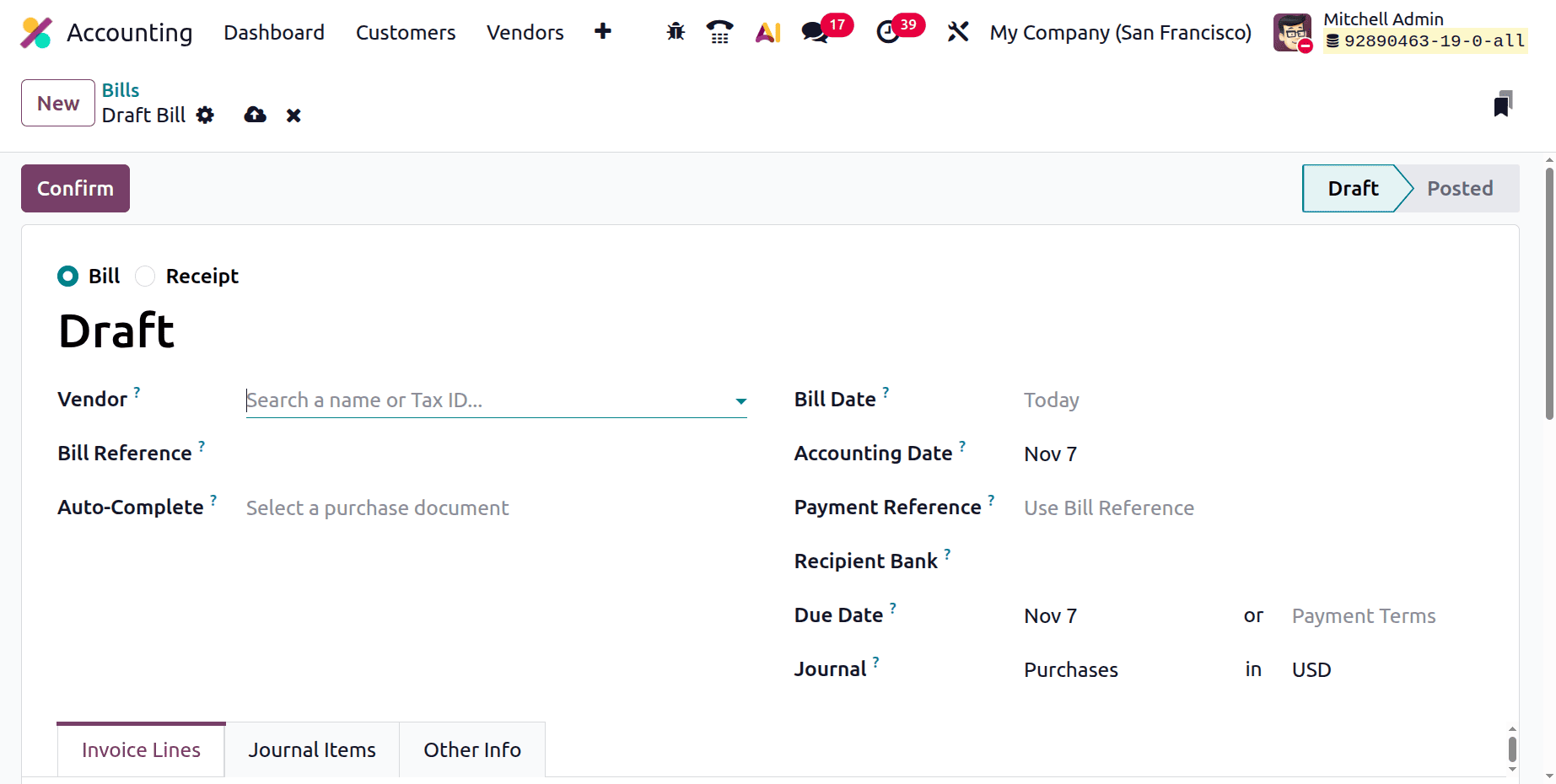Confirm the draft bill
This screenshot has width=1556, height=784.
click(x=75, y=188)
